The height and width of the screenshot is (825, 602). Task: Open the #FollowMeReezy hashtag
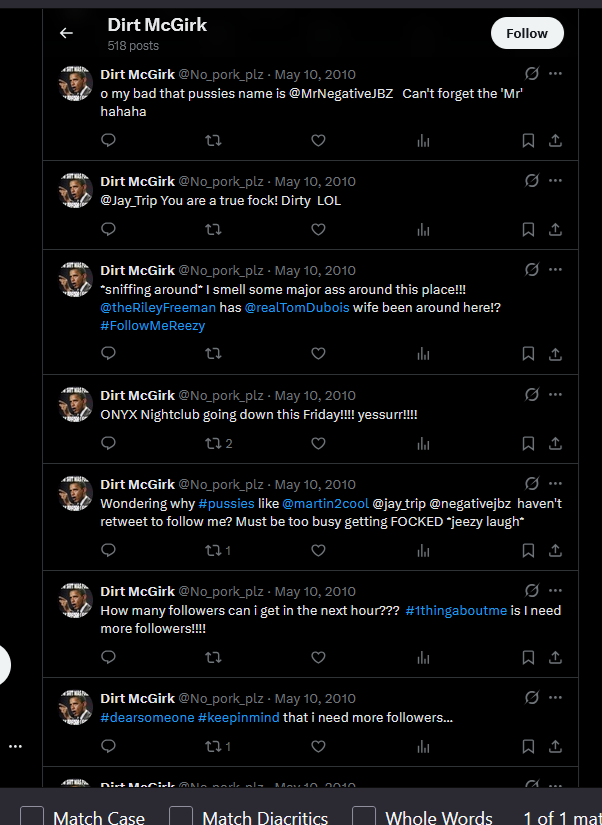(x=153, y=326)
